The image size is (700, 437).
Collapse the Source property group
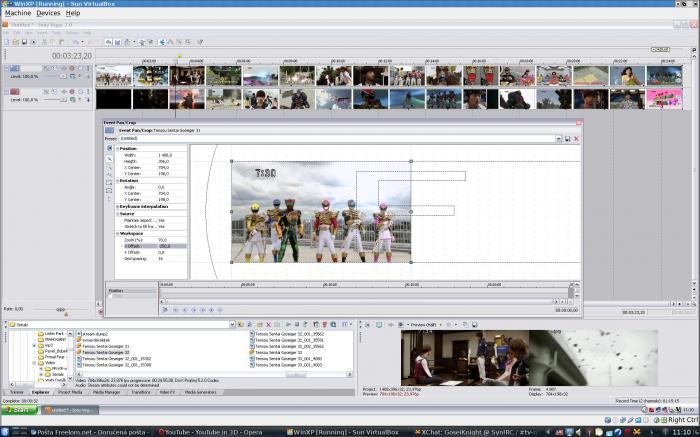[117, 214]
